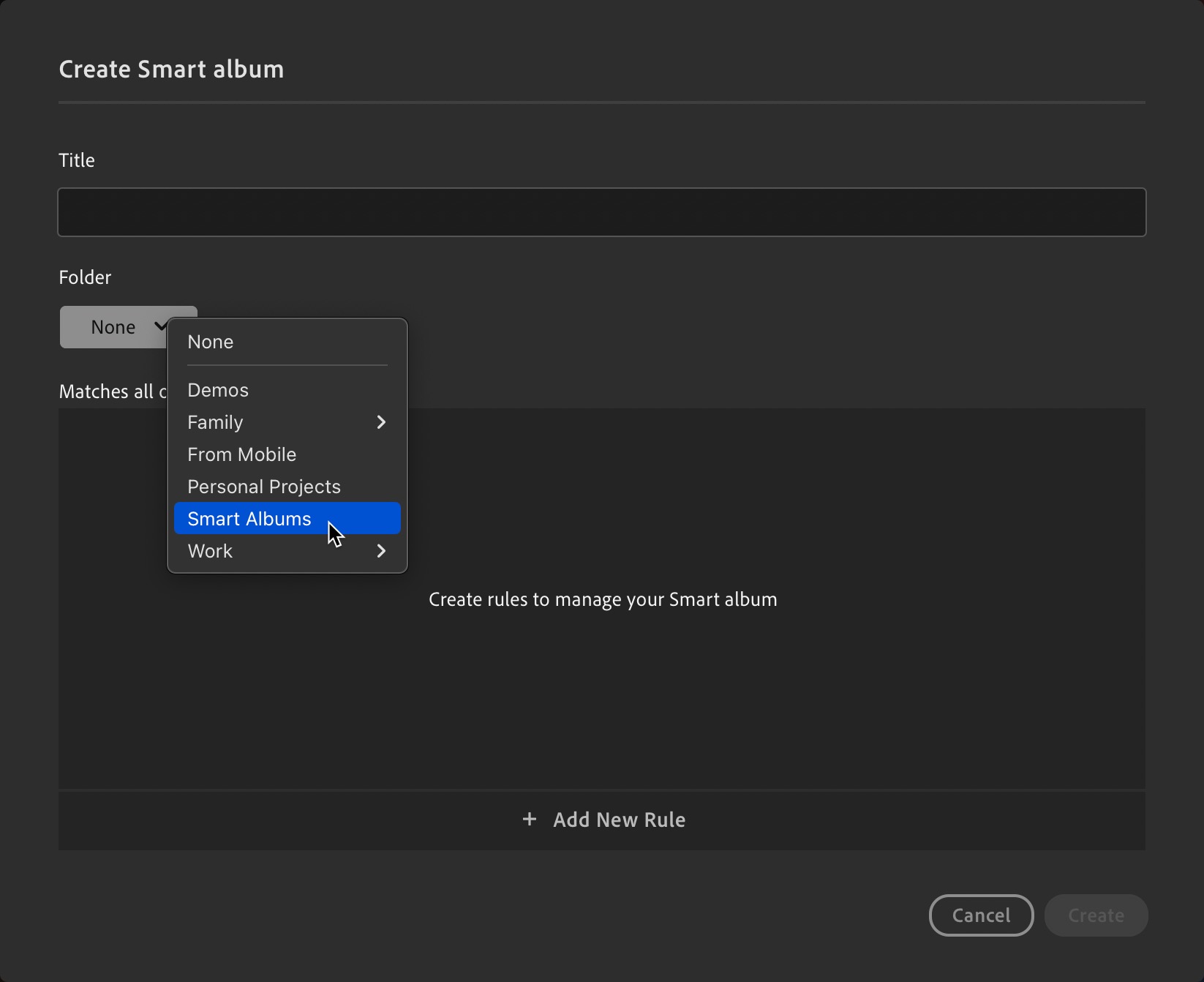Open the Work folder entry
This screenshot has width=1204, height=982.
pos(210,551)
